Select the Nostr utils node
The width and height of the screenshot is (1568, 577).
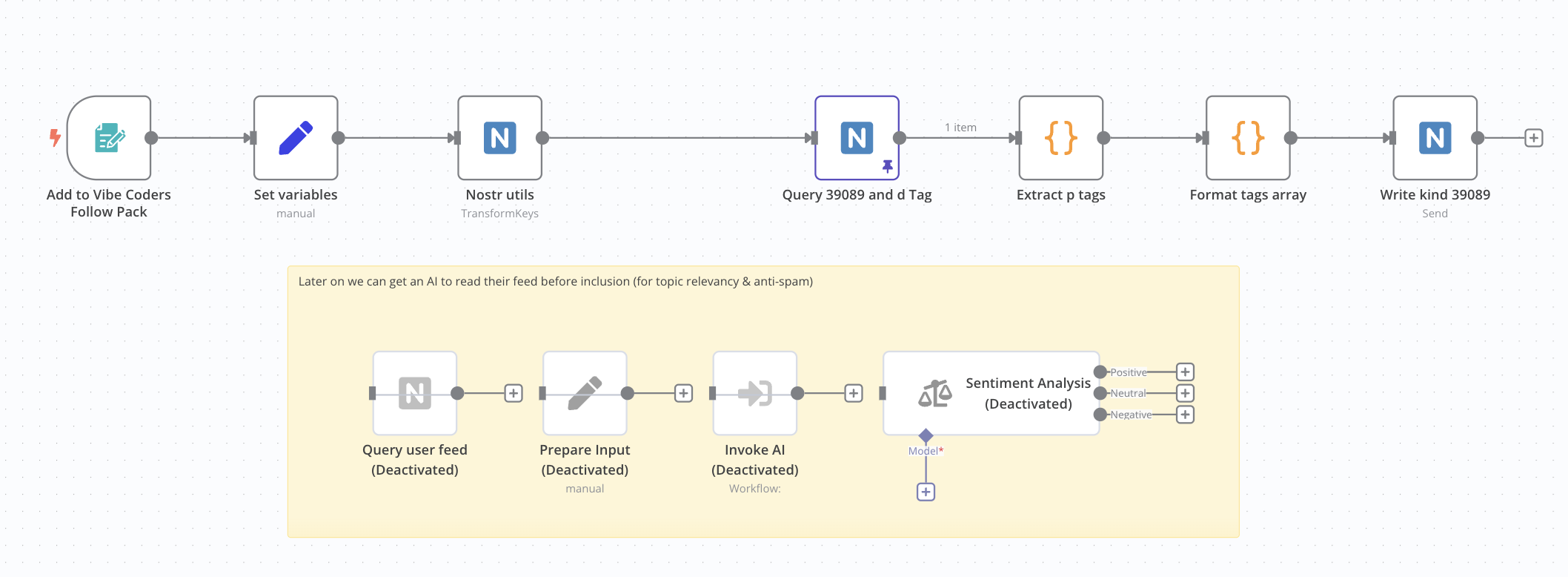click(499, 138)
